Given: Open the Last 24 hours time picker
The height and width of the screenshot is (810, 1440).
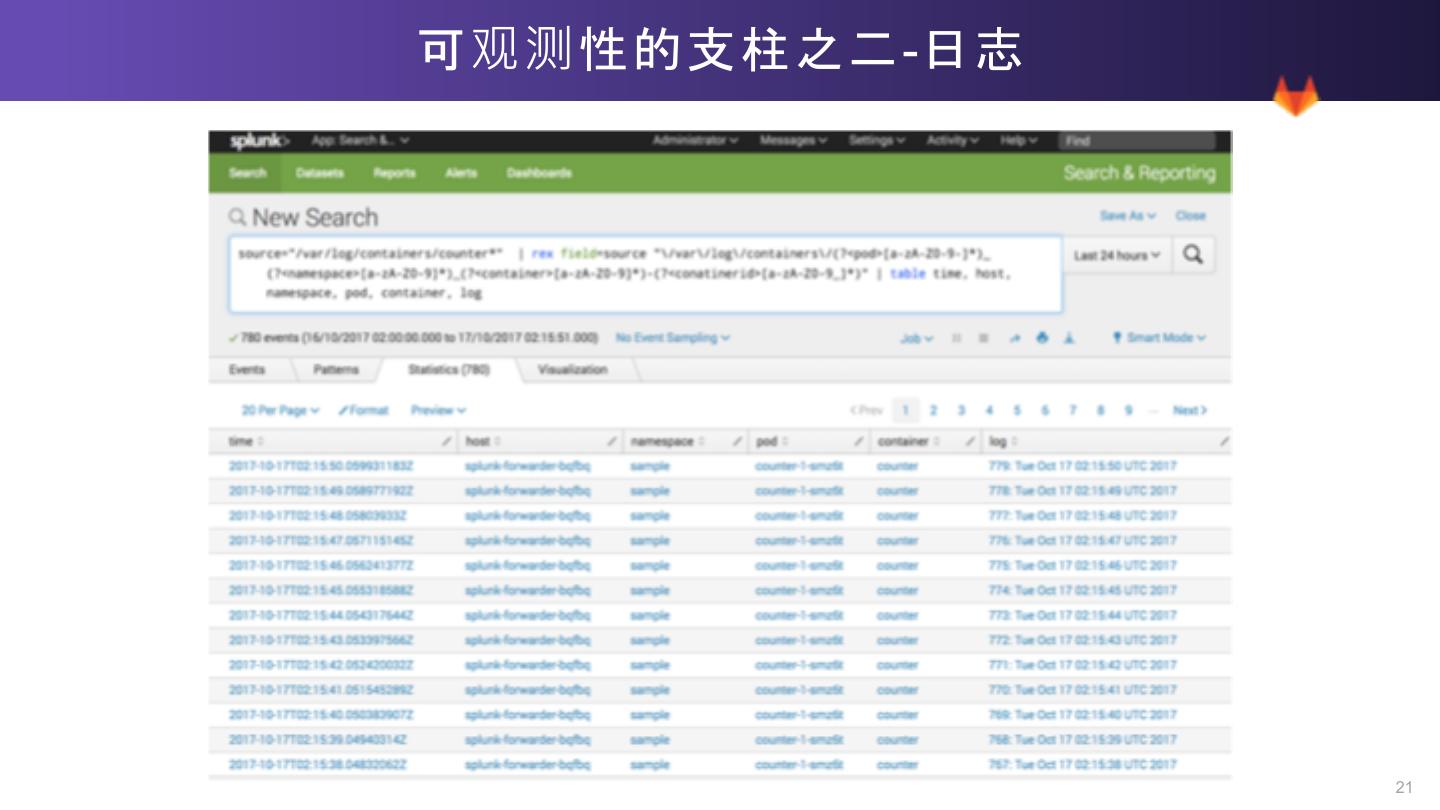Looking at the screenshot, I should [1117, 256].
